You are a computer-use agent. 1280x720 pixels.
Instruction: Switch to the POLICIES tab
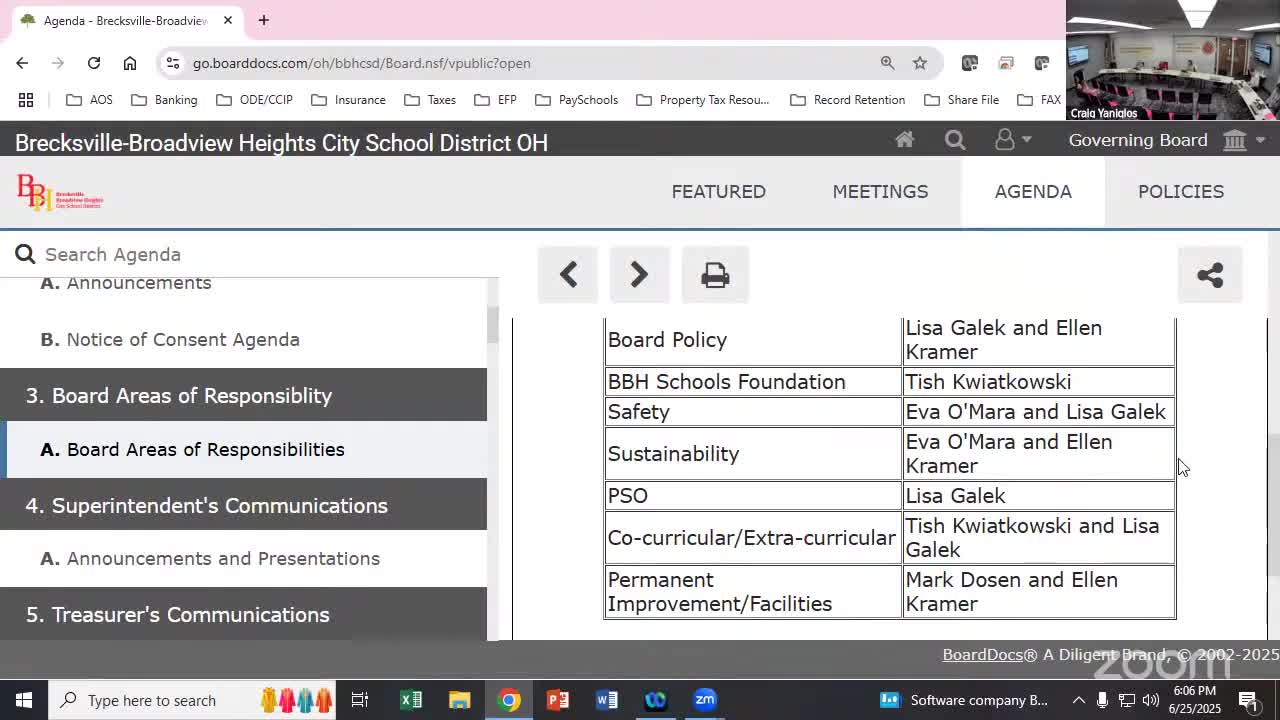tap(1181, 191)
